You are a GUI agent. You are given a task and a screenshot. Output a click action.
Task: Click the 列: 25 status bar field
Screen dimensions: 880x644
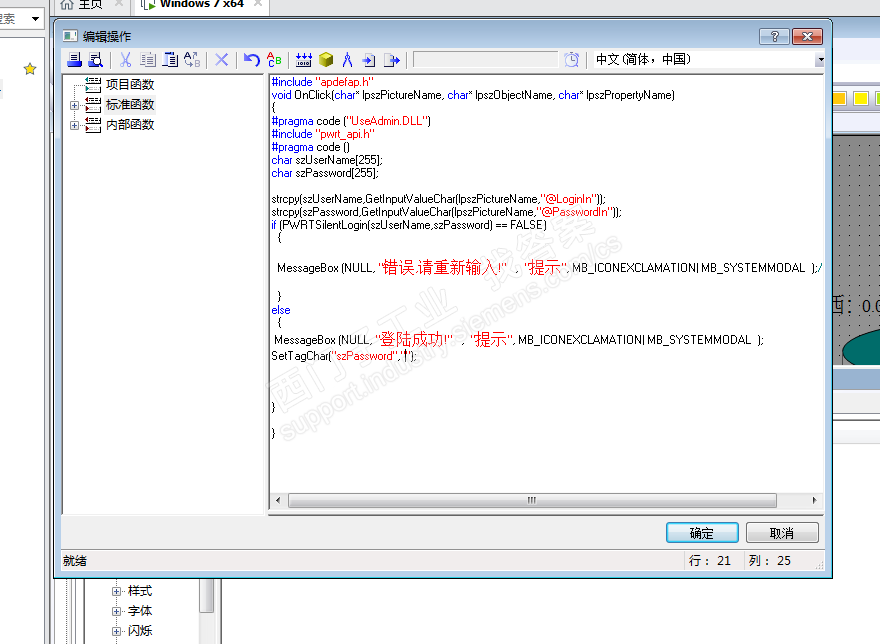[x=769, y=560]
